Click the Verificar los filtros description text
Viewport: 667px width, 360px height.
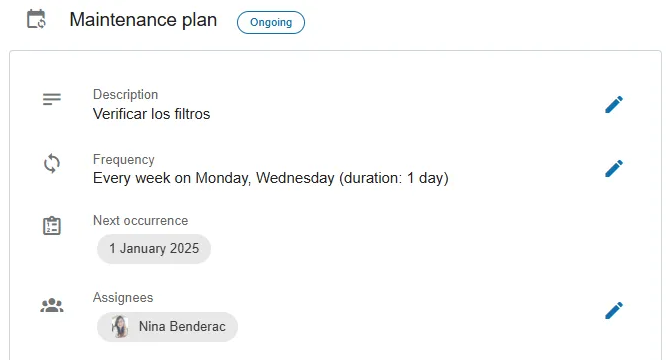tap(151, 114)
